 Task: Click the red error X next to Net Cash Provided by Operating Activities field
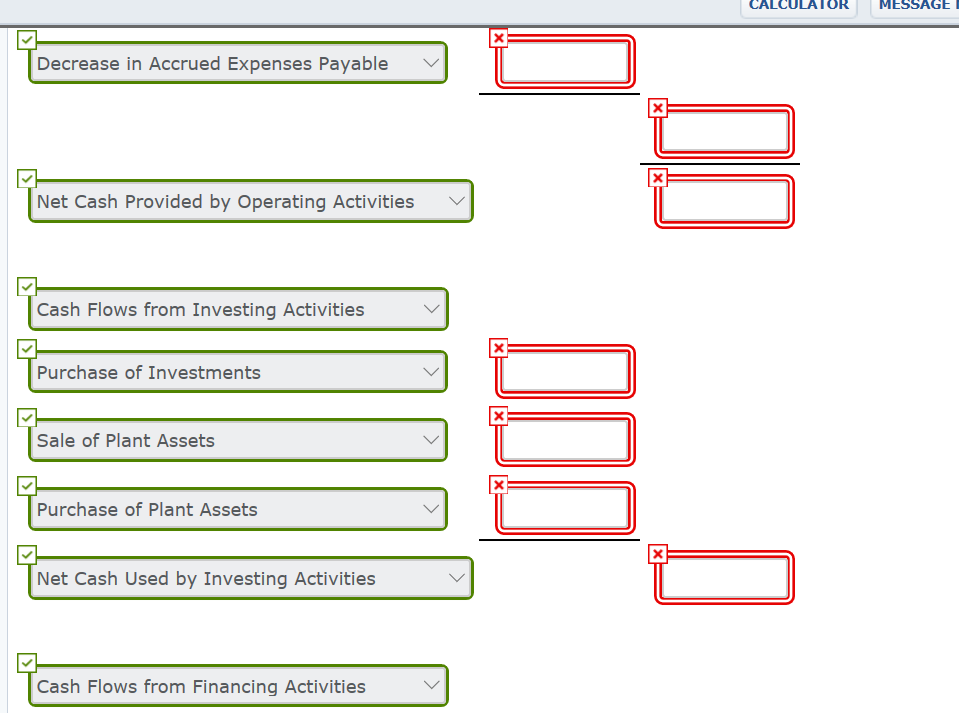click(x=658, y=177)
